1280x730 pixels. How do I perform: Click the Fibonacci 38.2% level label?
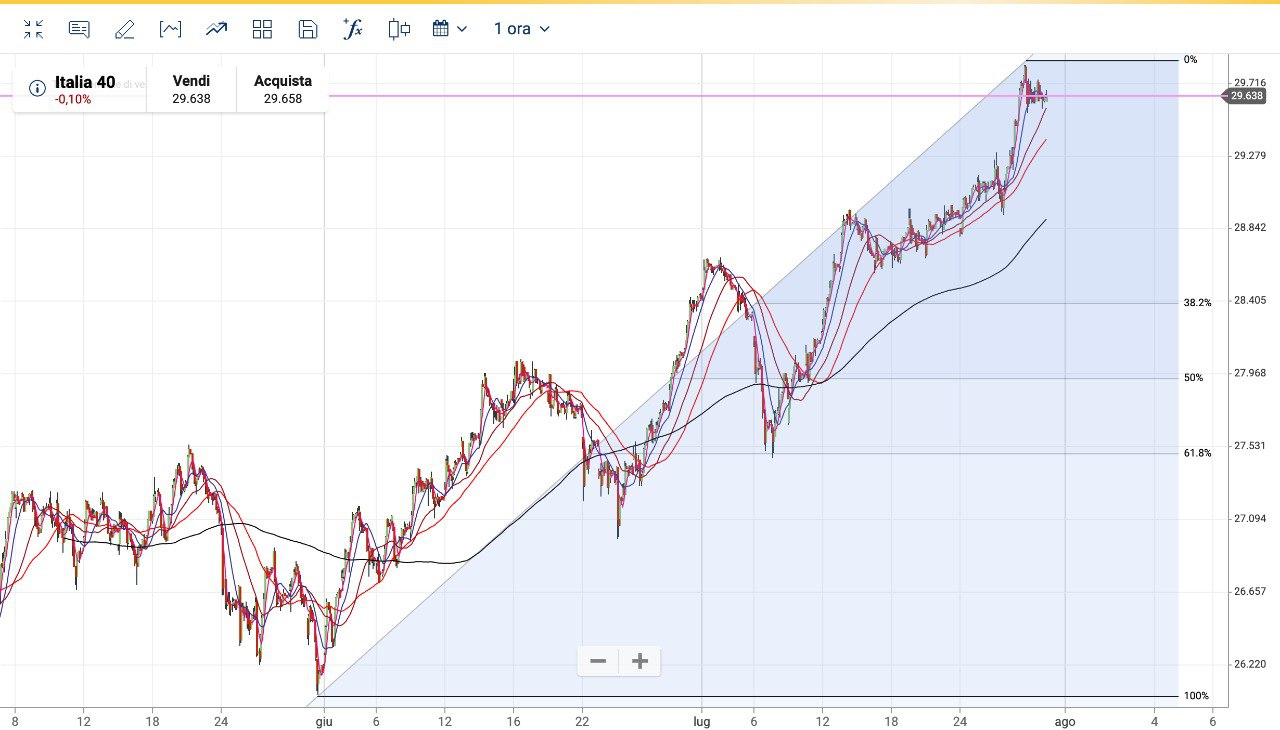pos(1197,302)
